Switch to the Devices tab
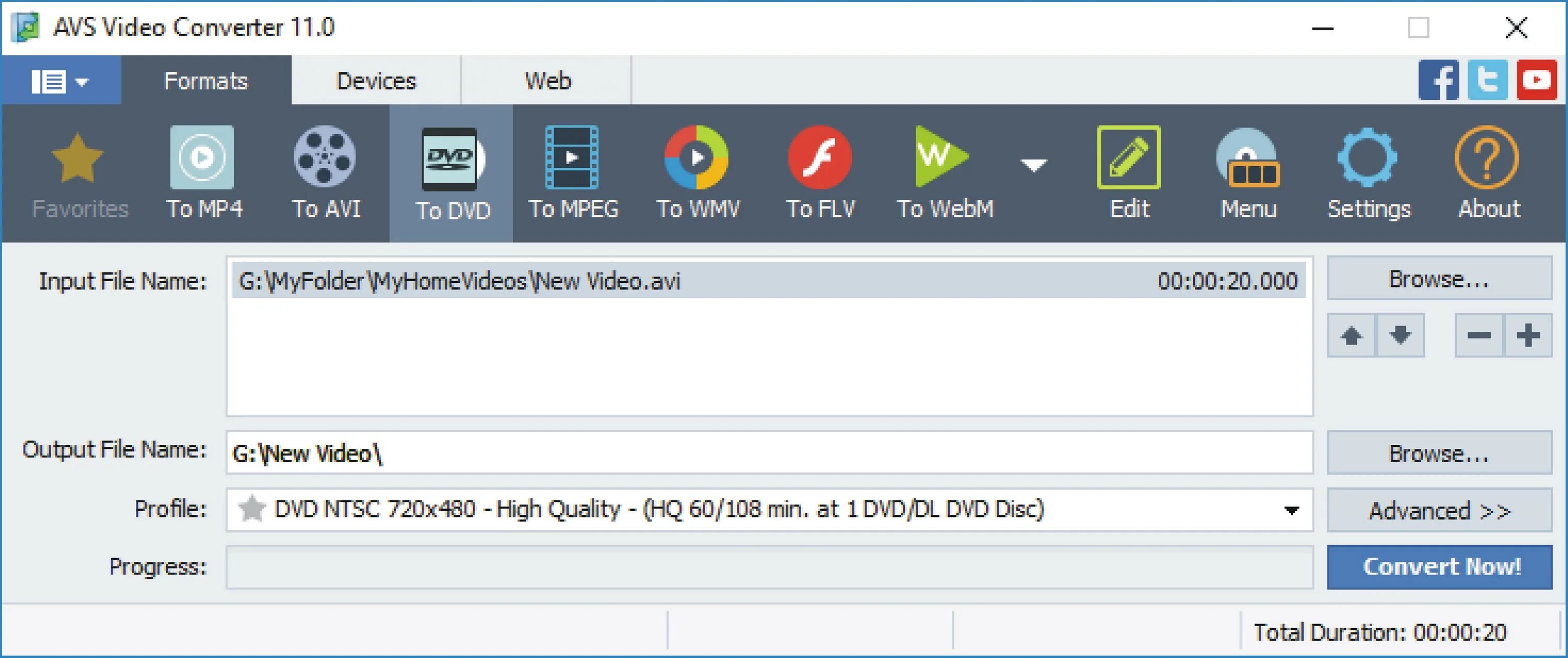This screenshot has width=1568, height=658. point(376,80)
